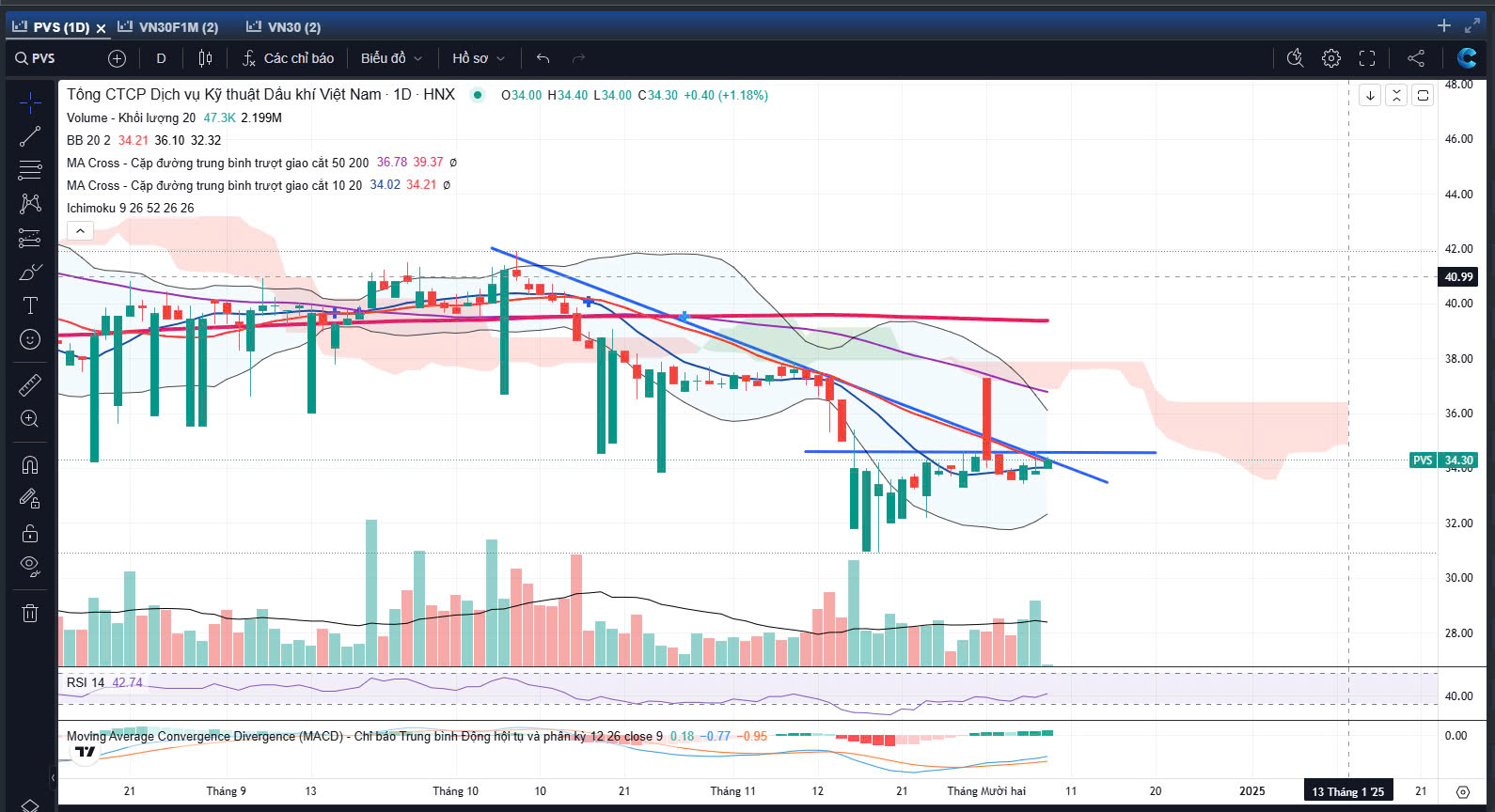Click the green market status dot
Screen dimensions: 1495x812
point(478,95)
